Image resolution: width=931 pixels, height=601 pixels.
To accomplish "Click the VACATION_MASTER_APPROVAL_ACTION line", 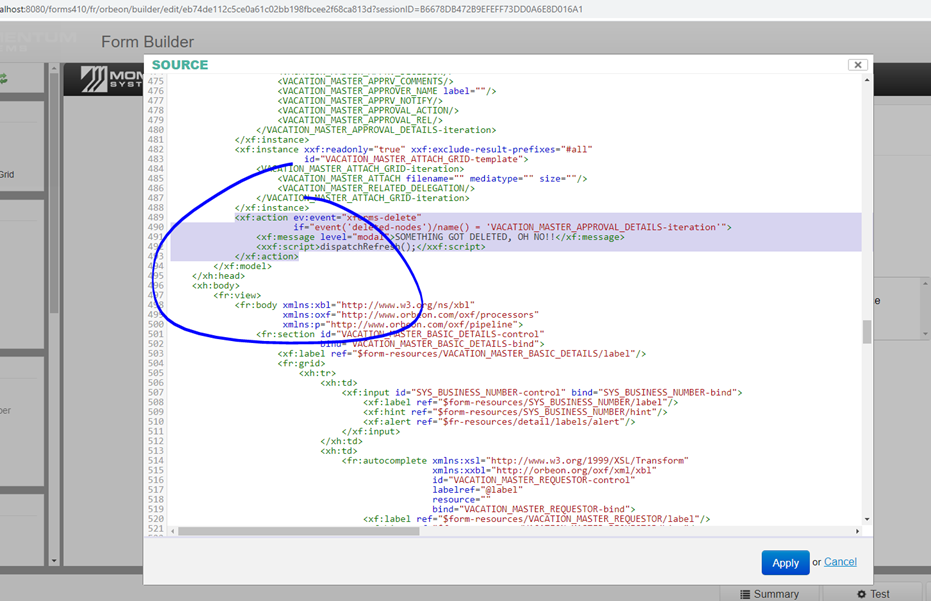I will point(368,110).
